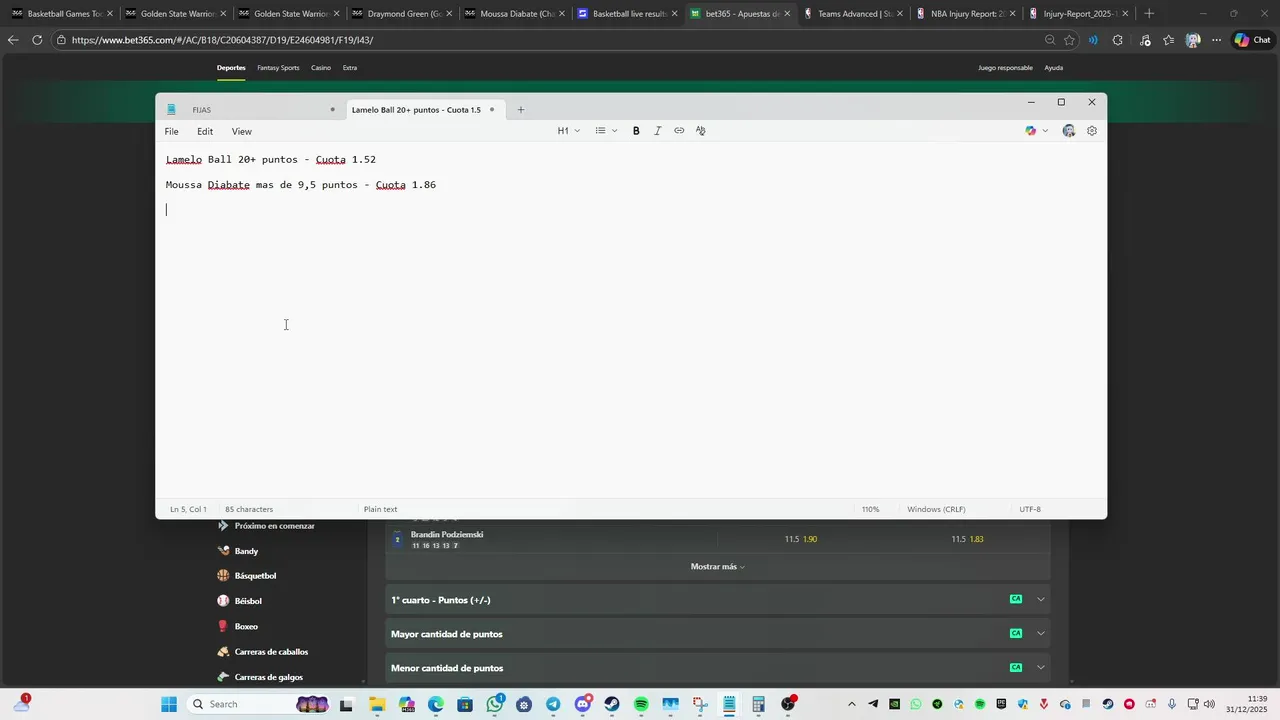The width and height of the screenshot is (1280, 720).
Task: Open Juego responsable link
Action: coord(1005,68)
